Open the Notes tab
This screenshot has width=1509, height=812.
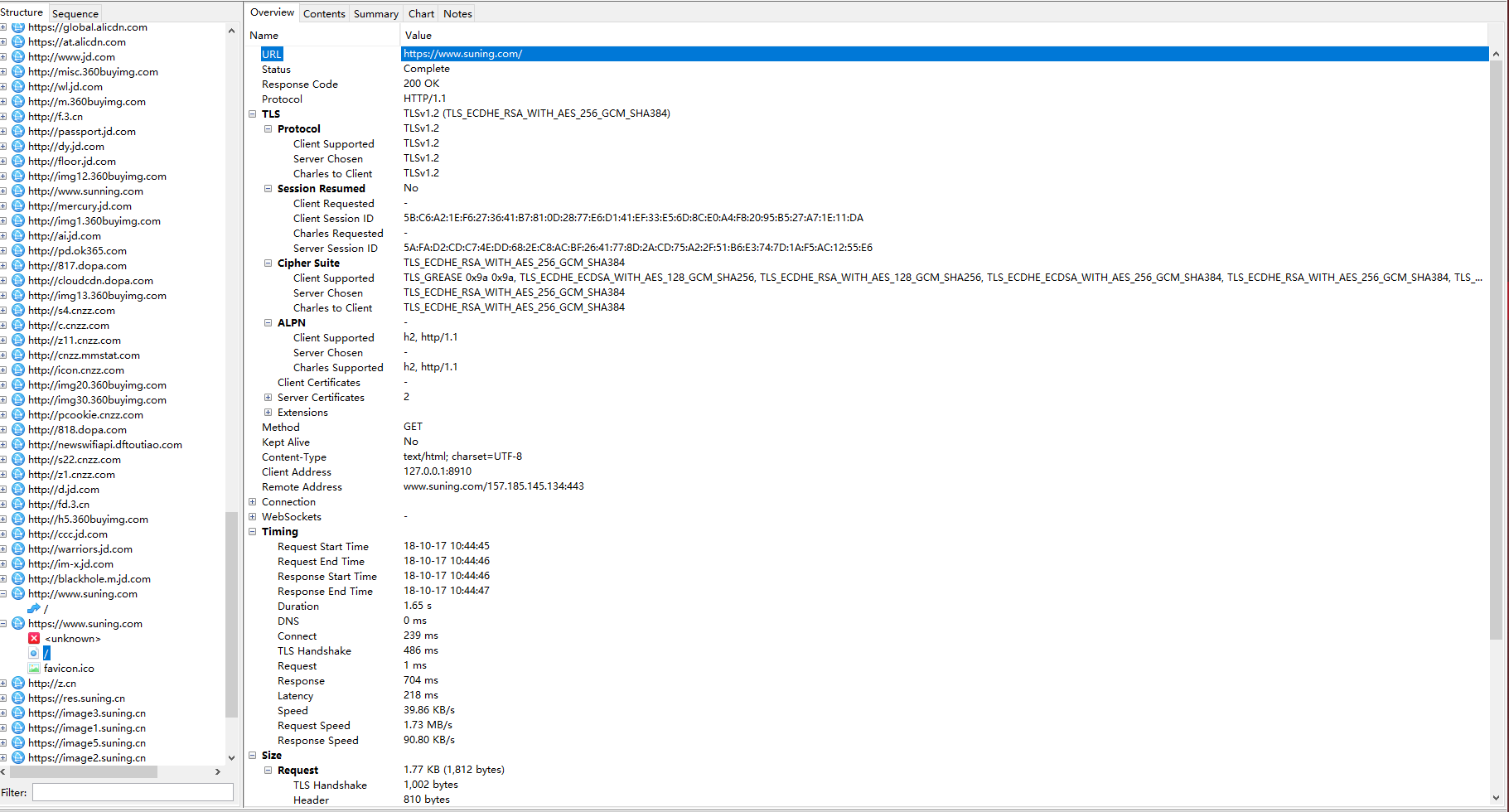coord(457,13)
